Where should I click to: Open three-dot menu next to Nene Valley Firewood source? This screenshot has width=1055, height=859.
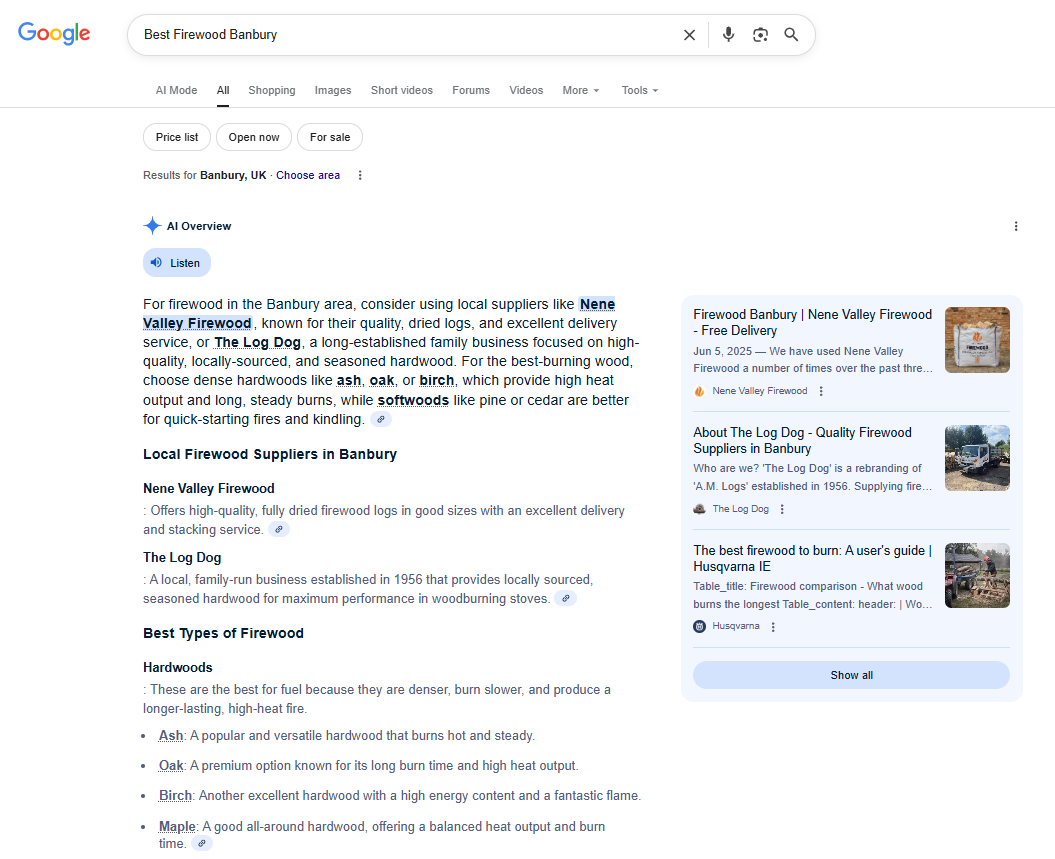point(821,391)
